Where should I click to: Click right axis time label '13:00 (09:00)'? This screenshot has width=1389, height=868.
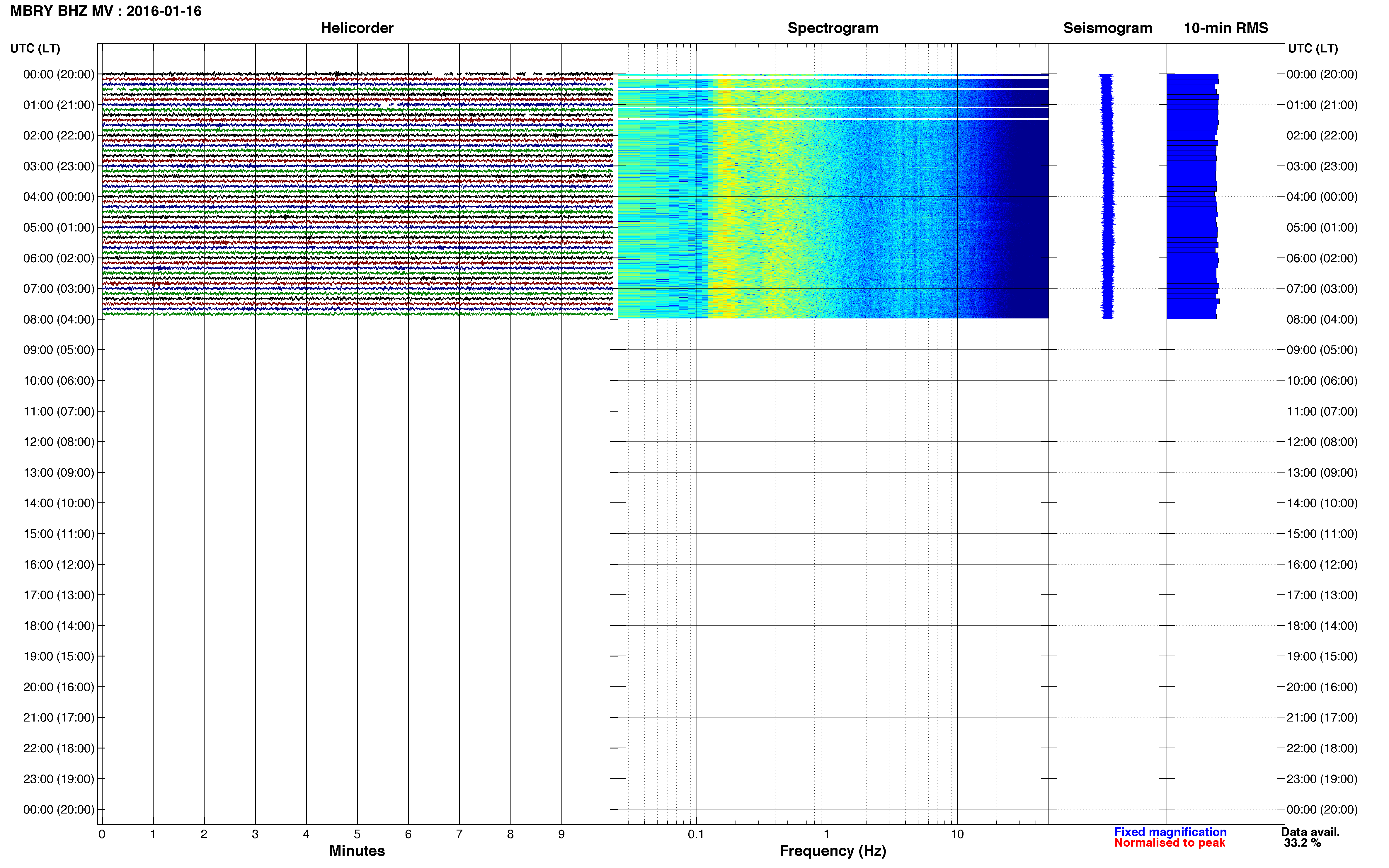click(x=1322, y=473)
